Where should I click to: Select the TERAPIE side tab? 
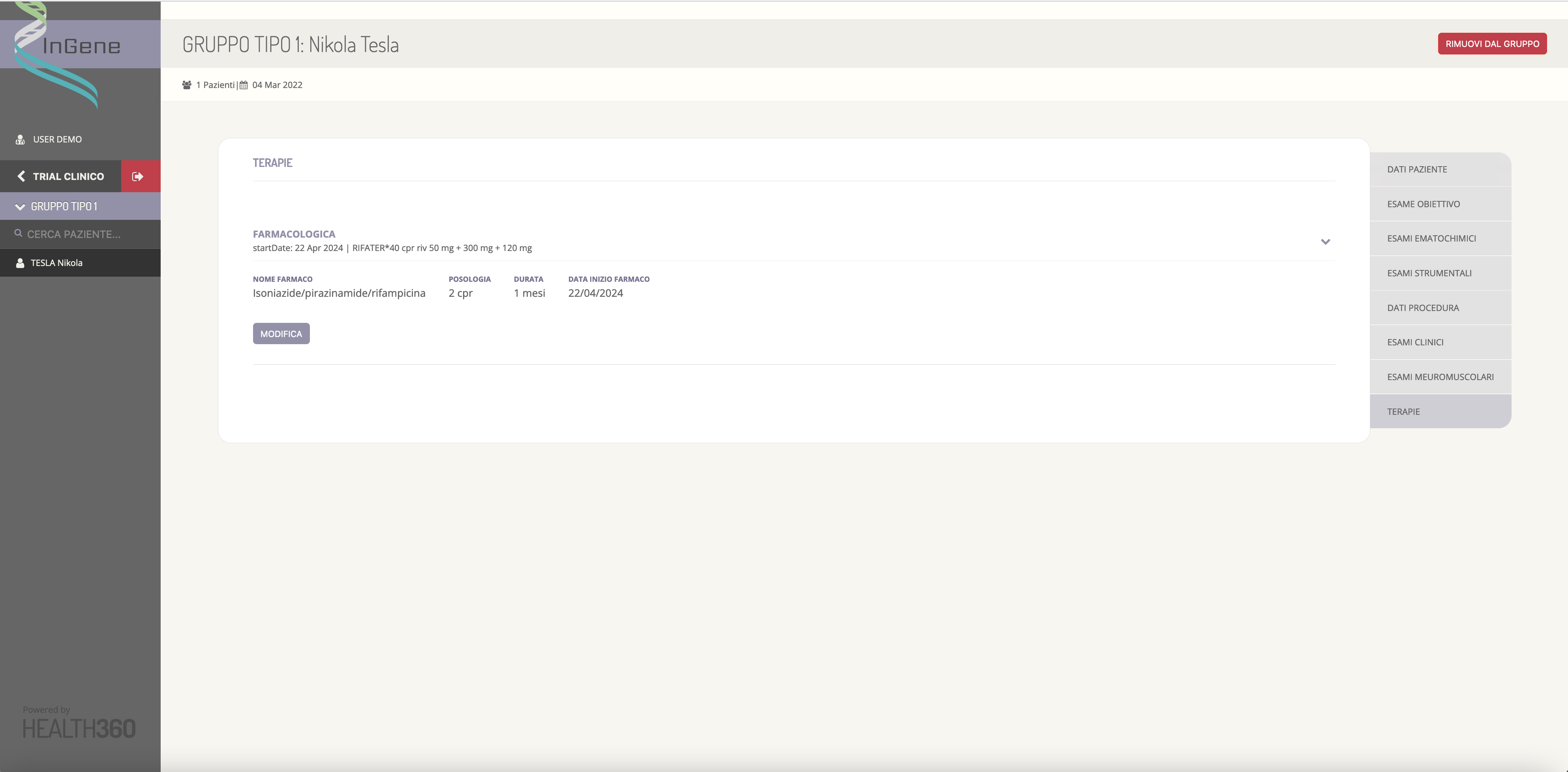pyautogui.click(x=1440, y=411)
